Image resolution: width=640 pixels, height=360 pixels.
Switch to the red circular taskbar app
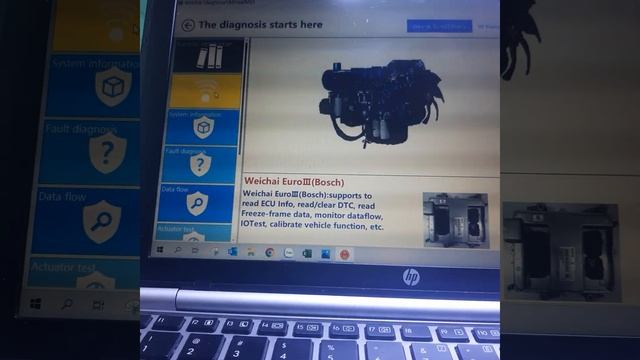(344, 254)
